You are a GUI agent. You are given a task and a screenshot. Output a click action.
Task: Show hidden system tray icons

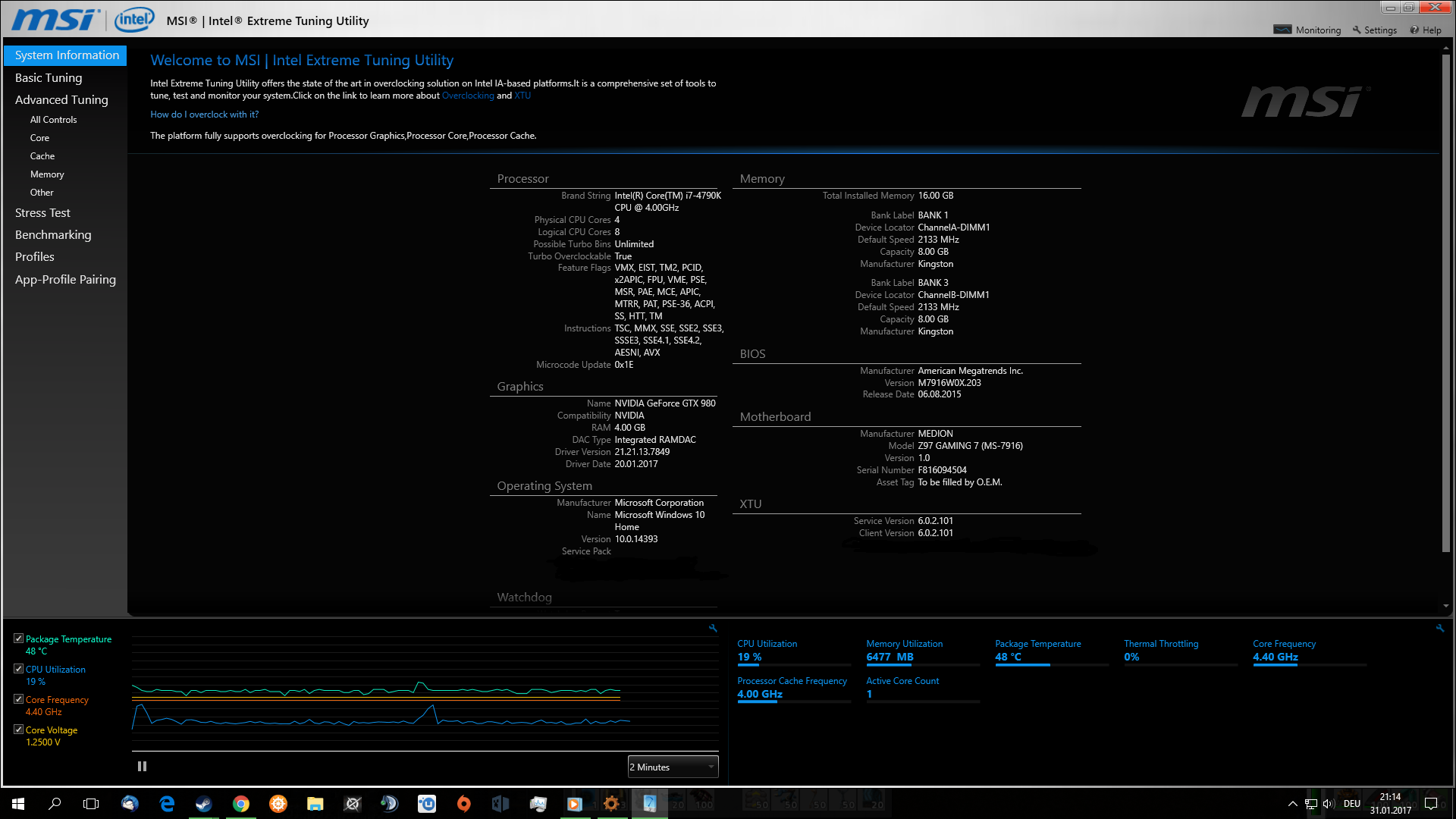pos(1293,804)
